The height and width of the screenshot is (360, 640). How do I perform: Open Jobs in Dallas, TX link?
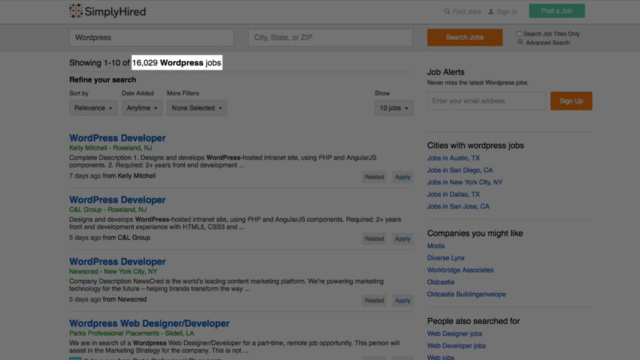tap(453, 194)
